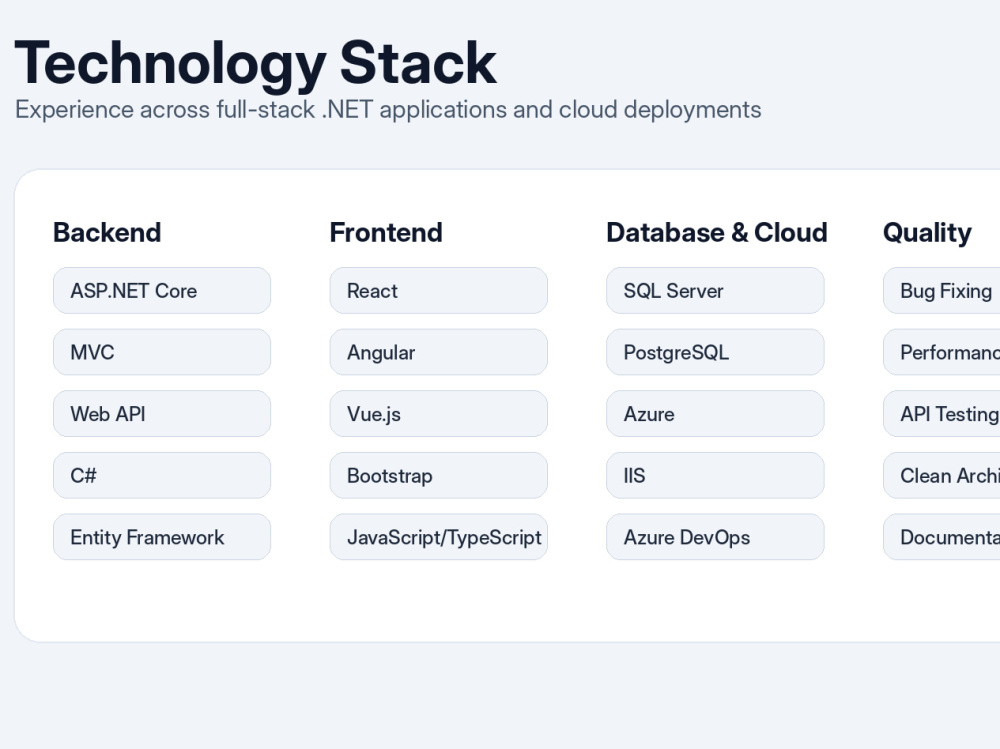Click the full-stack .NET experience subtitle
Viewport: 1000px width, 749px height.
point(388,110)
